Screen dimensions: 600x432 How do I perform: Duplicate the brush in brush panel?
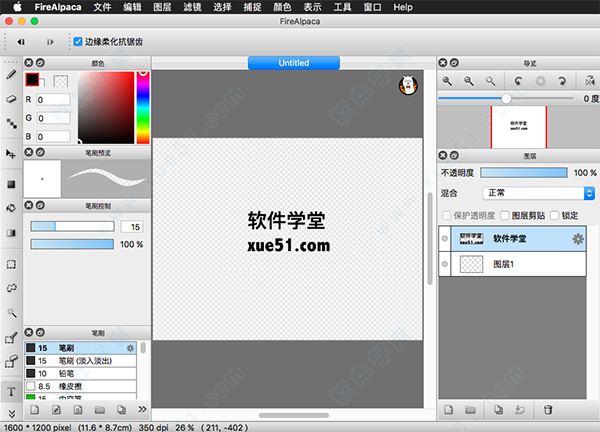coord(121,410)
